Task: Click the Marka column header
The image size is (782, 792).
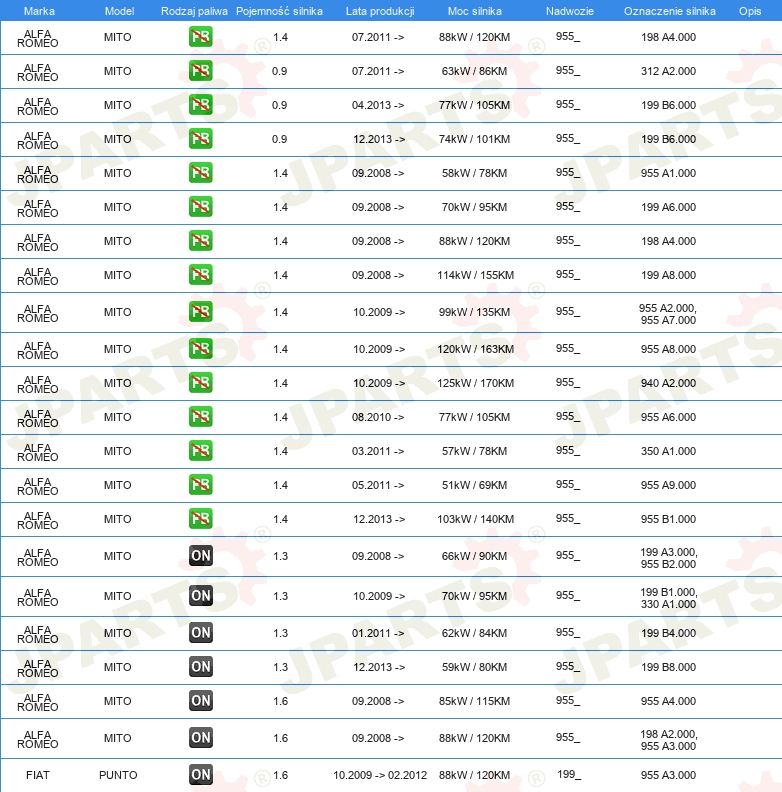Action: [38, 10]
